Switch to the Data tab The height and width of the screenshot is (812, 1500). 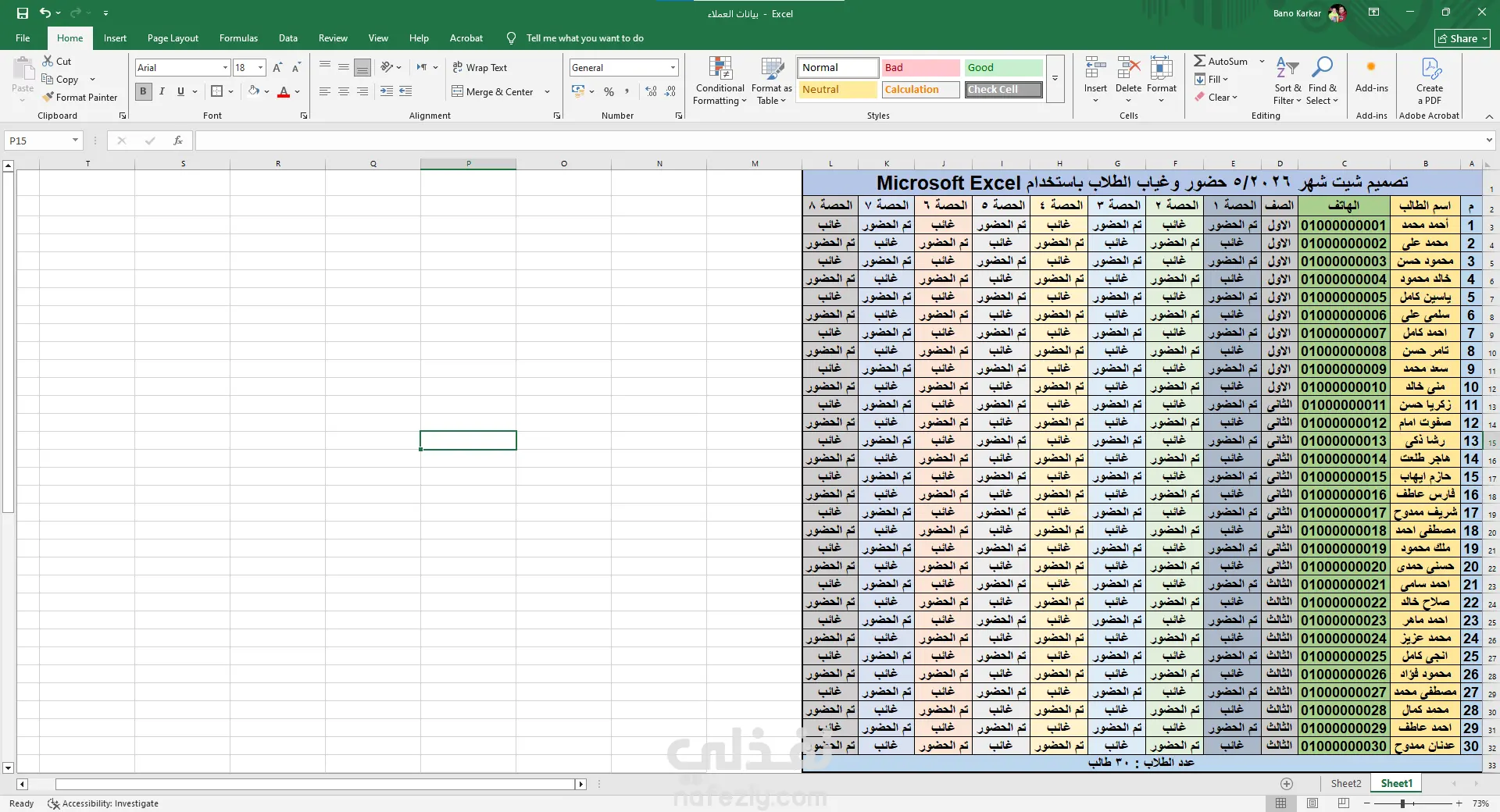coord(288,38)
